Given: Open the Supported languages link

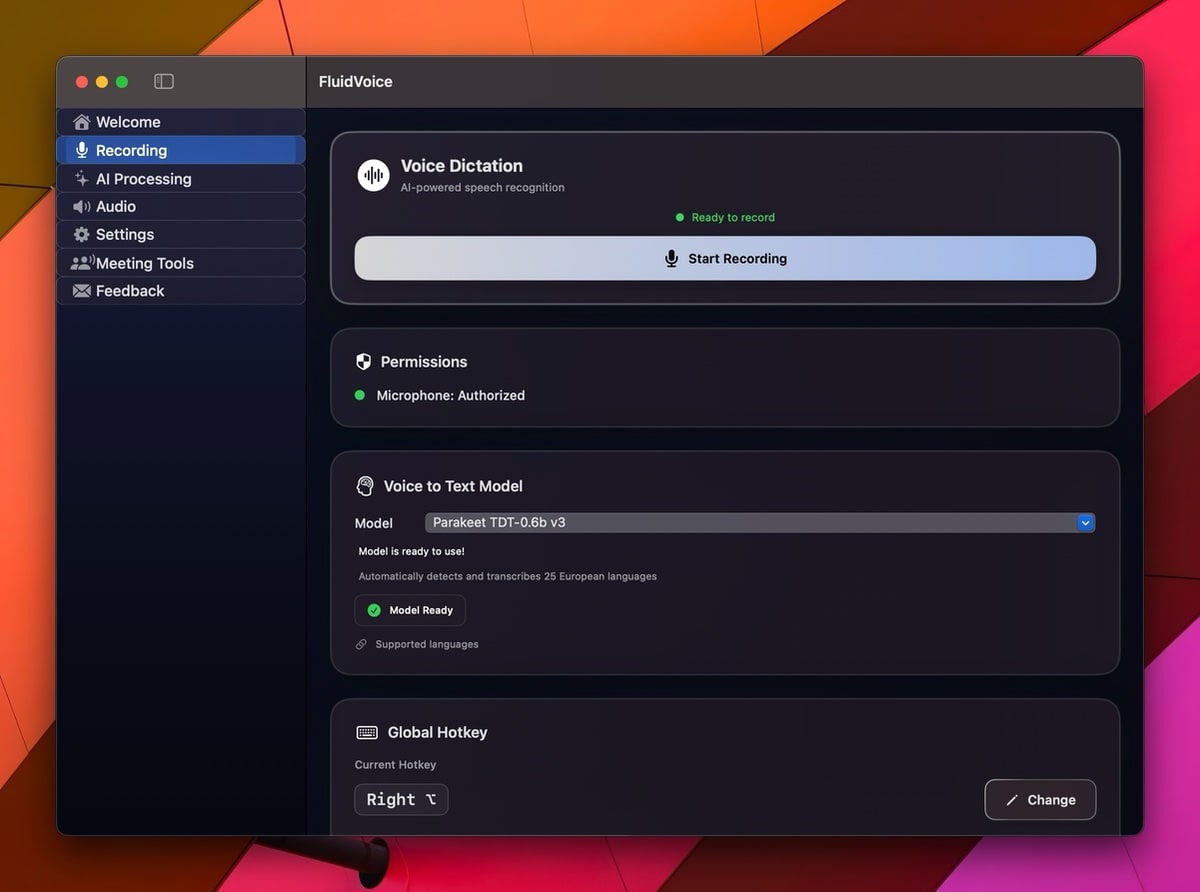Looking at the screenshot, I should 426,645.
